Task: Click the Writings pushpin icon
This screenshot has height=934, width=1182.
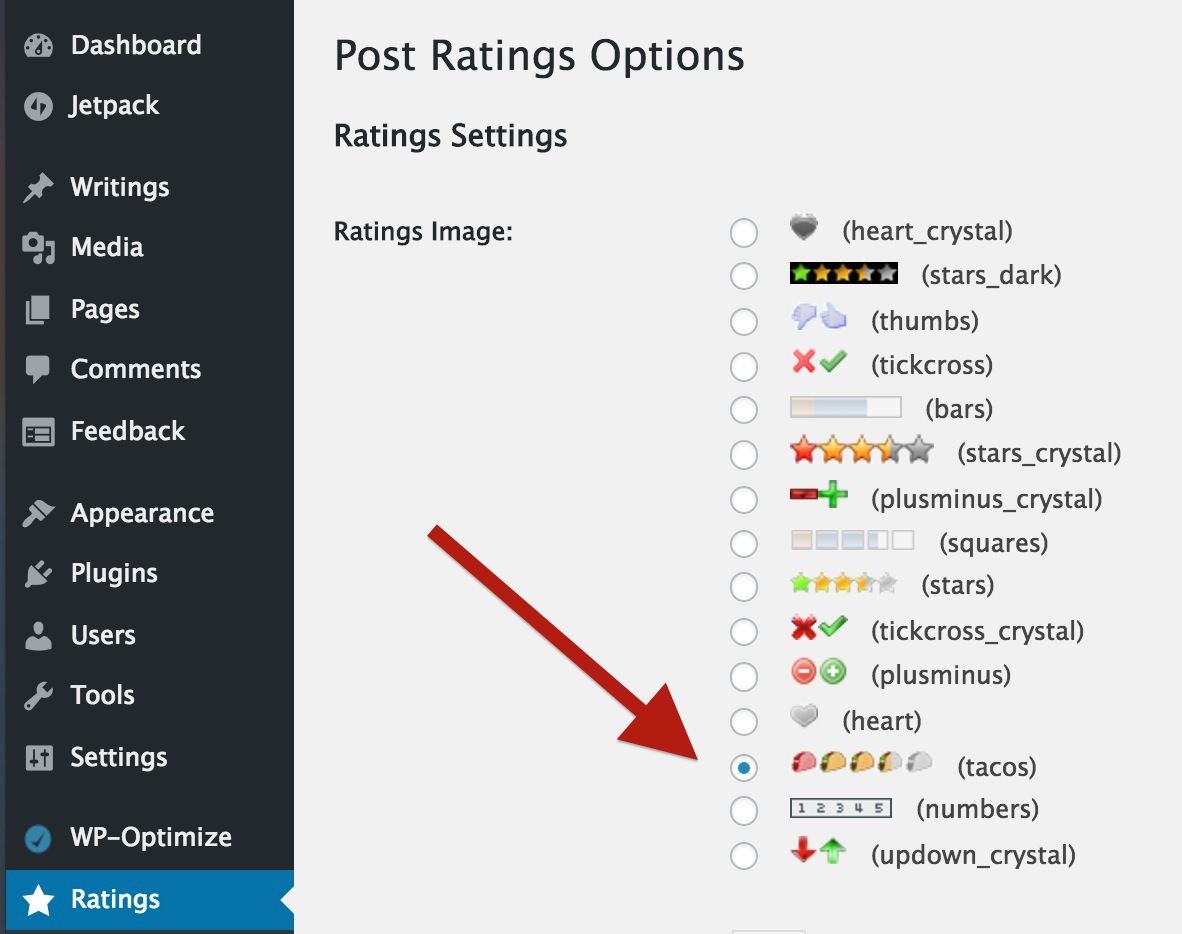Action: click(38, 188)
